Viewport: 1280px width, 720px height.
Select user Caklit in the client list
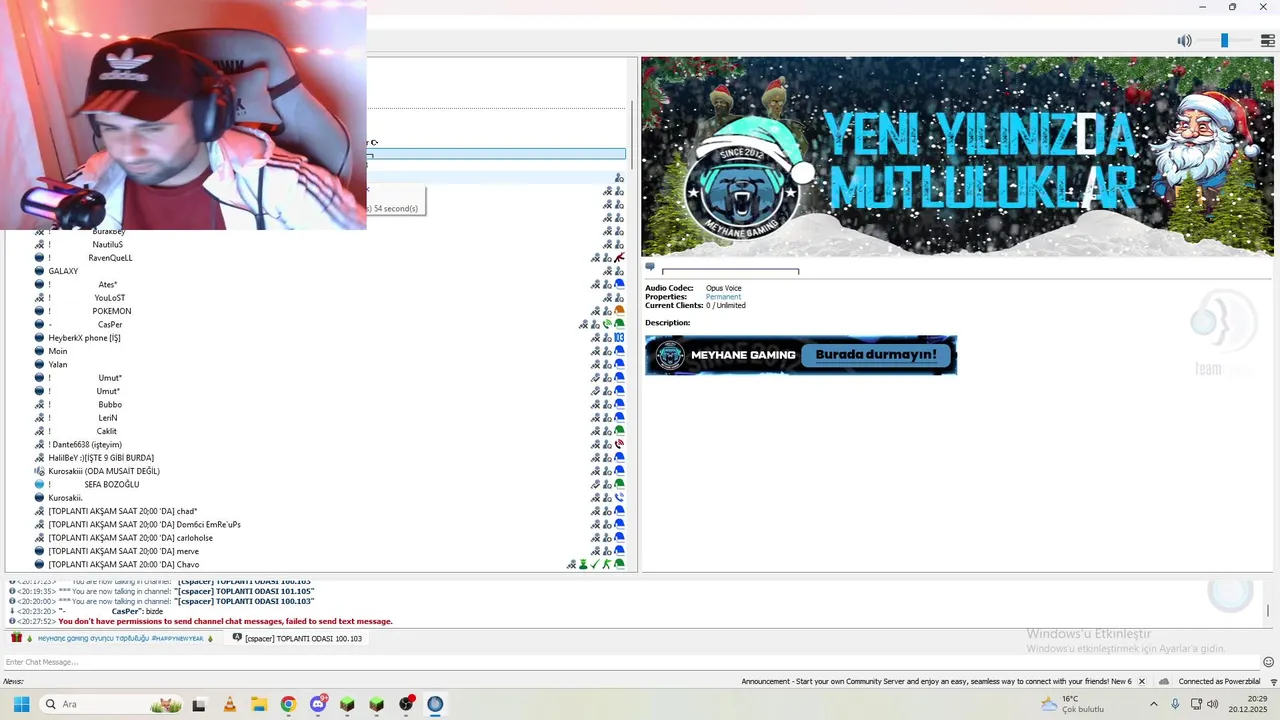[x=106, y=431]
